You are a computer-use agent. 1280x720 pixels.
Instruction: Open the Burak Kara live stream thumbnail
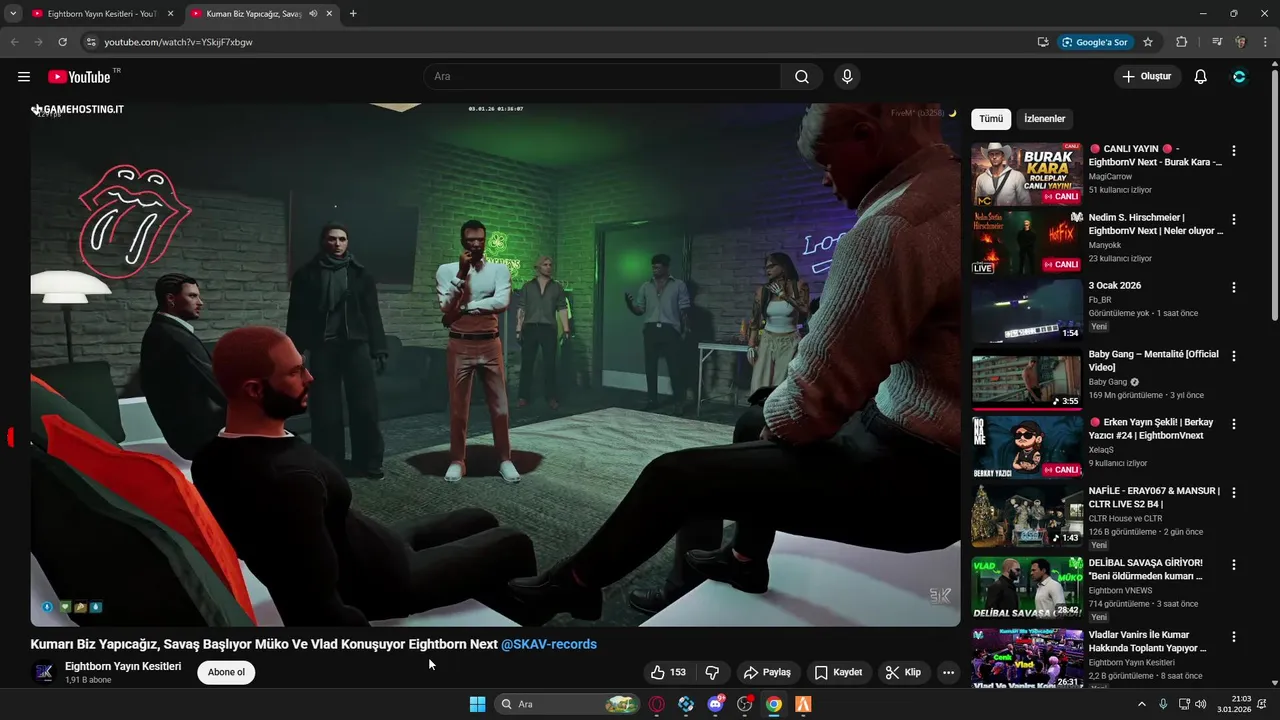(1027, 174)
